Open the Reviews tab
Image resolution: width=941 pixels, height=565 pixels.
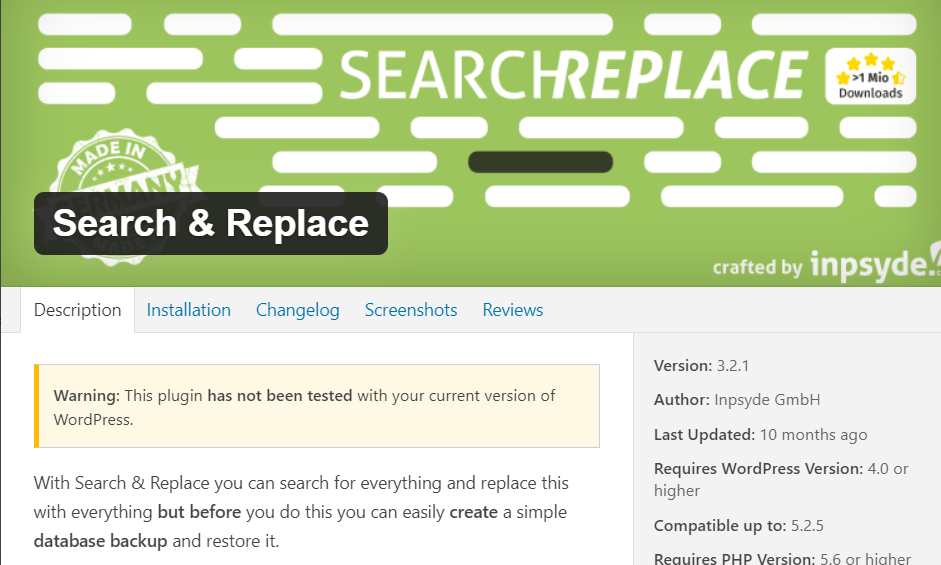pyautogui.click(x=513, y=310)
